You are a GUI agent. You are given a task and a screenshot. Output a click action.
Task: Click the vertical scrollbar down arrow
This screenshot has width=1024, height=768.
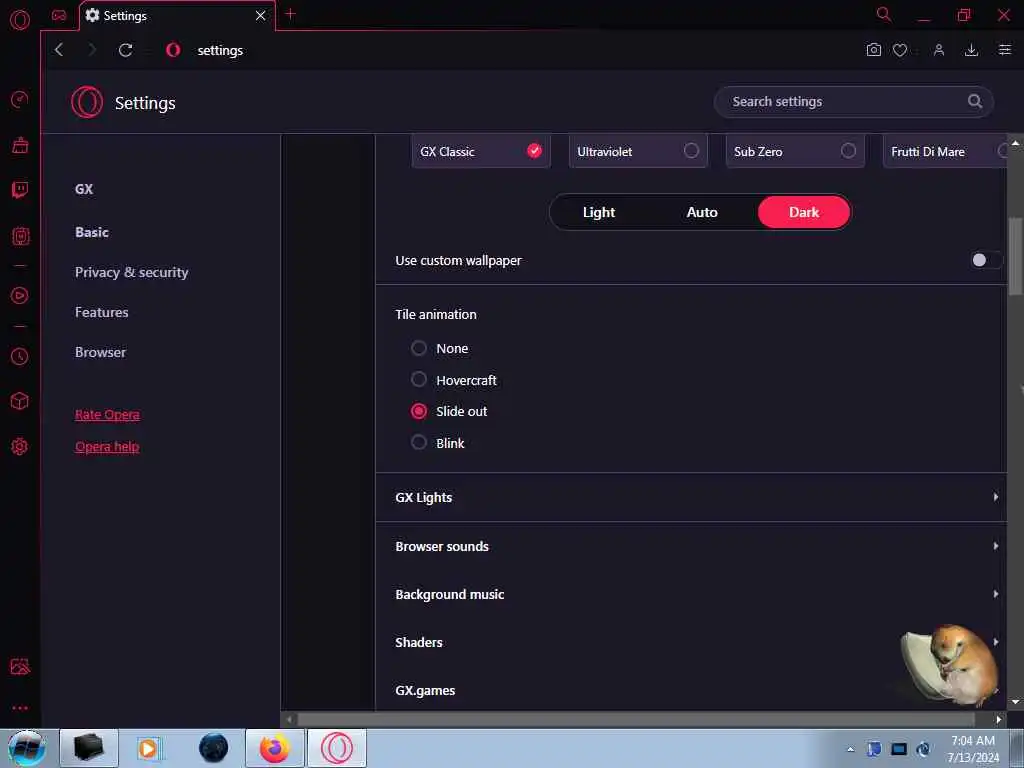(1016, 702)
